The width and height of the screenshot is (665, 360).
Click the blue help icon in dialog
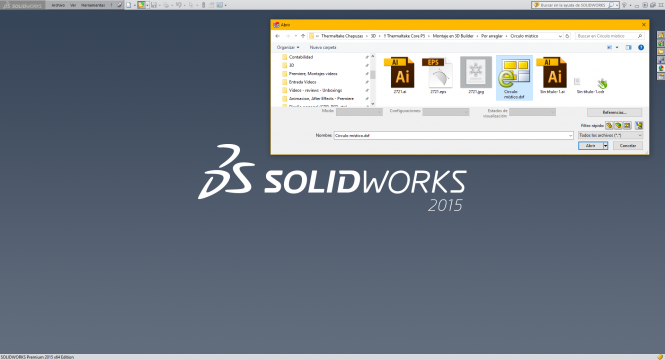[x=641, y=47]
